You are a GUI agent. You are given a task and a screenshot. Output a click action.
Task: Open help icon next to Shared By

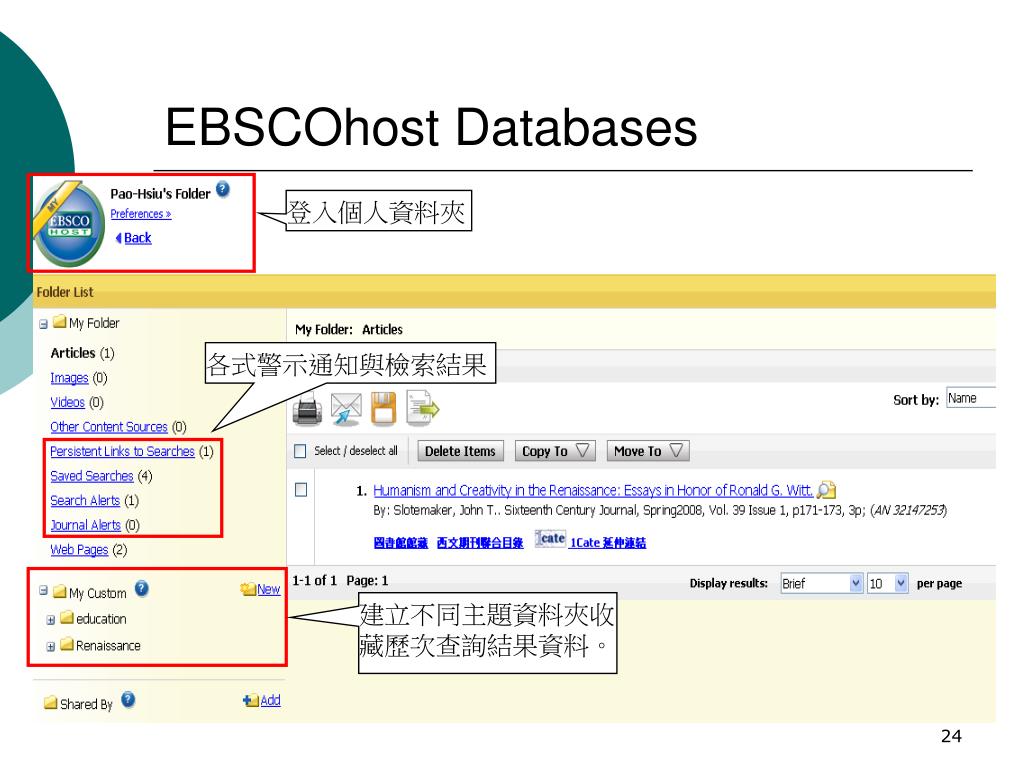[128, 700]
